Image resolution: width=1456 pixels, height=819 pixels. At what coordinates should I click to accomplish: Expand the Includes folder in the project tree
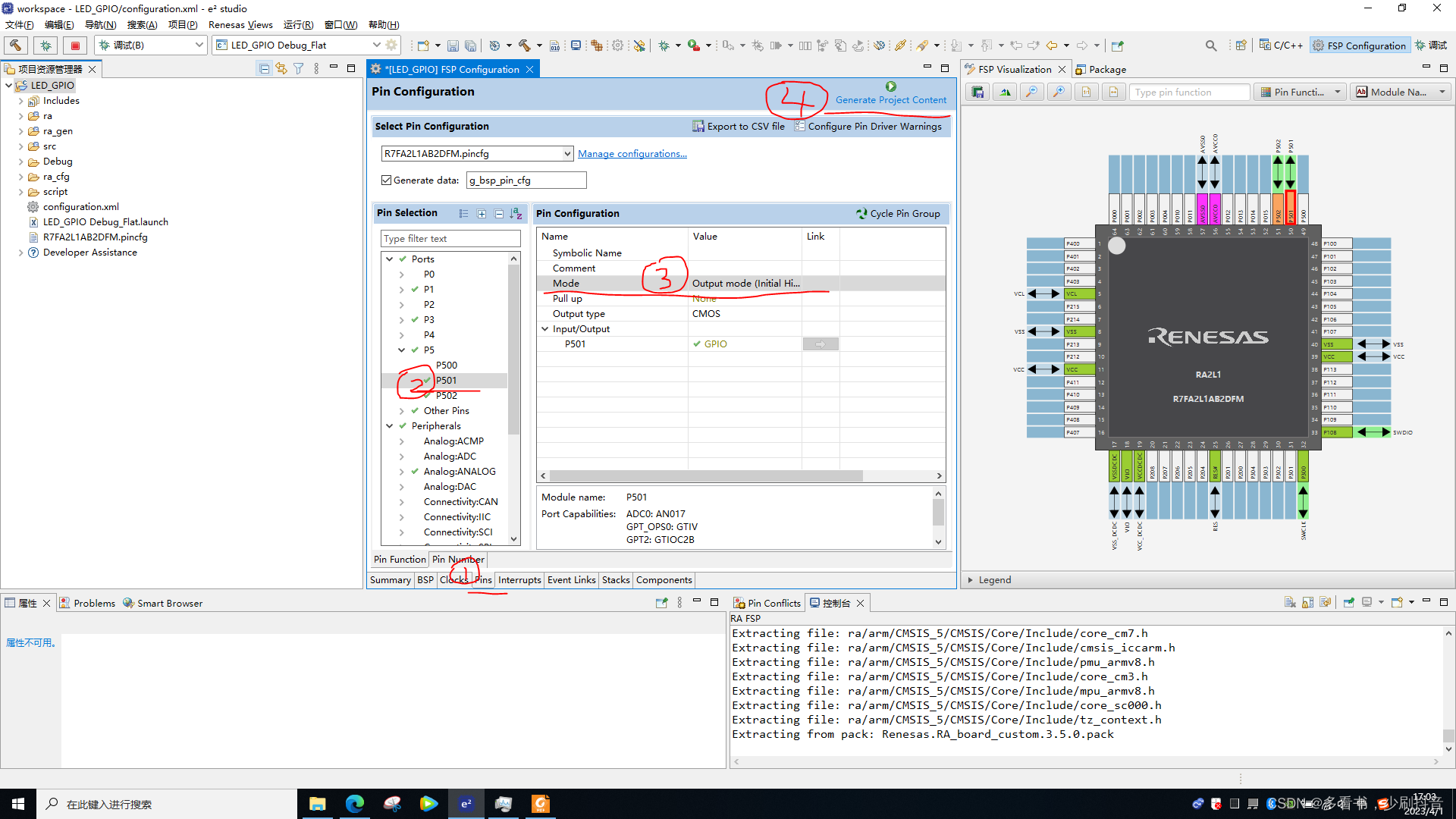coord(20,101)
